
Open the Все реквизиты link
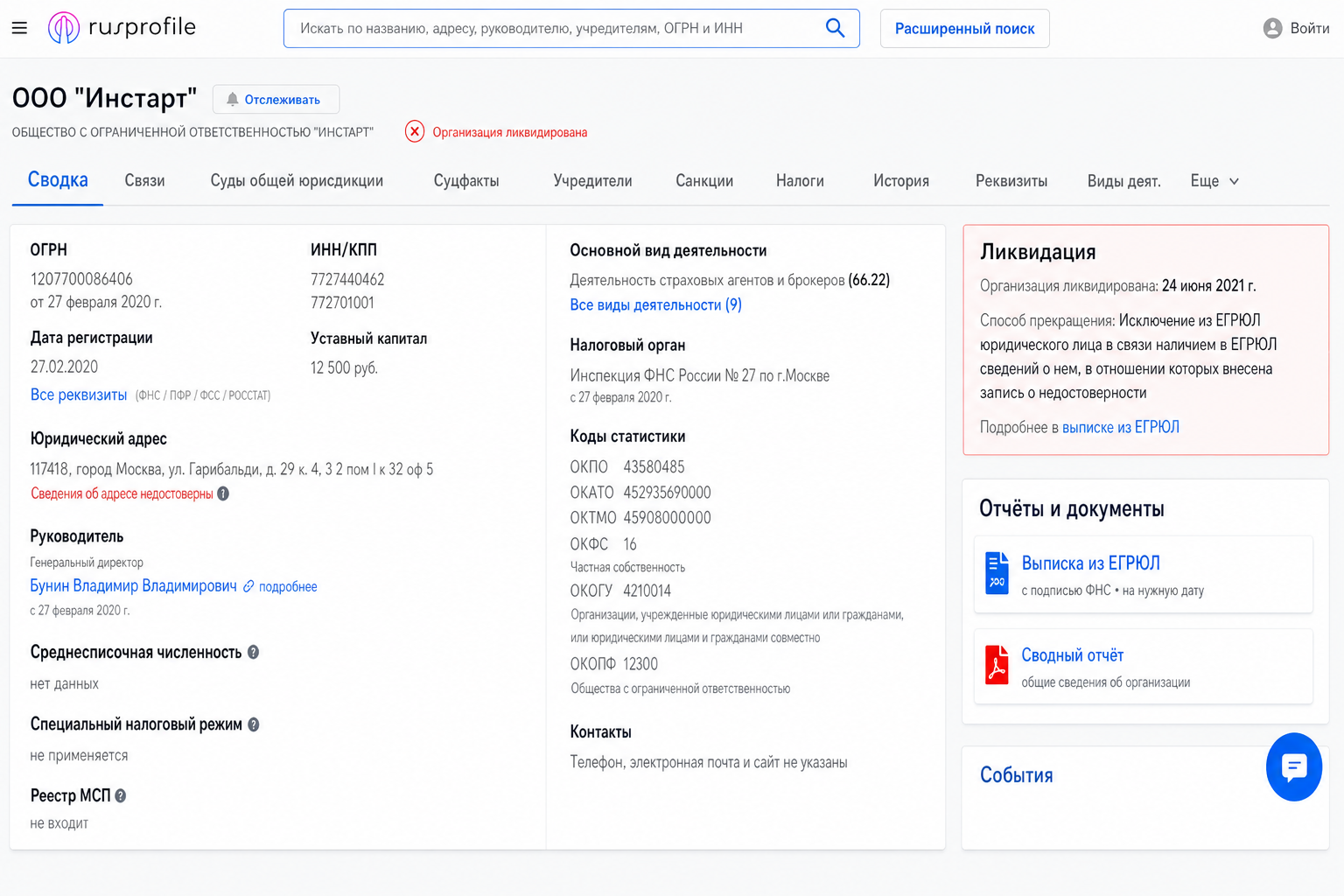(x=79, y=395)
